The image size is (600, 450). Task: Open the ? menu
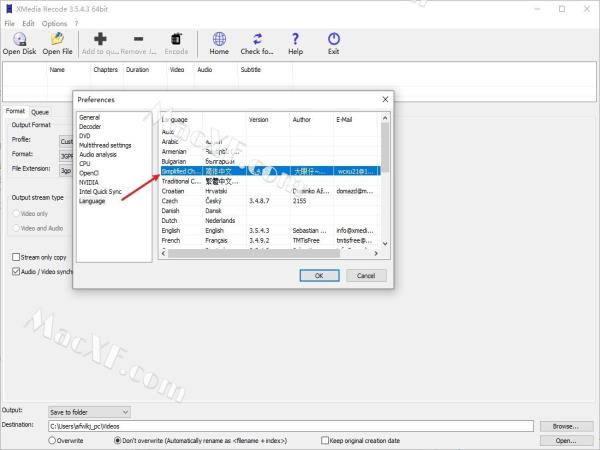77,24
